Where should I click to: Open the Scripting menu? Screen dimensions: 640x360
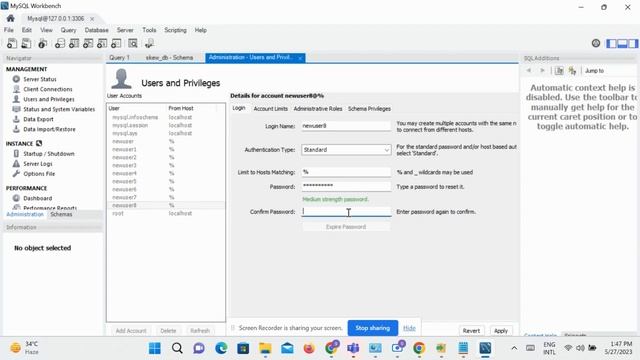tap(175, 30)
